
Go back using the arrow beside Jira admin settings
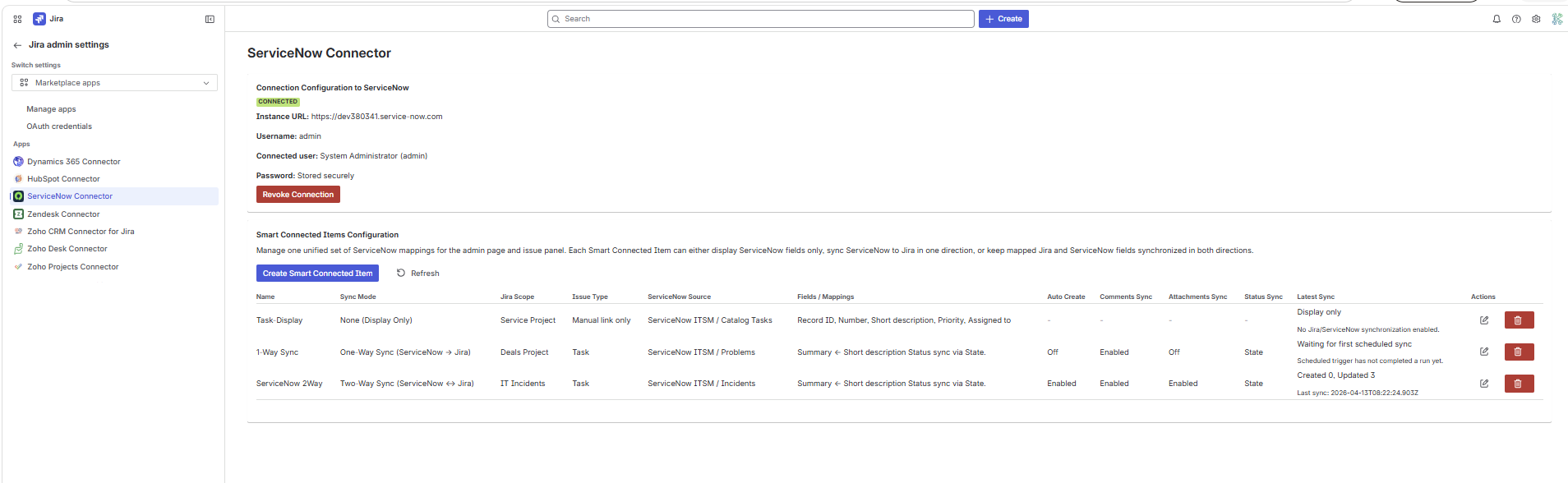point(17,45)
